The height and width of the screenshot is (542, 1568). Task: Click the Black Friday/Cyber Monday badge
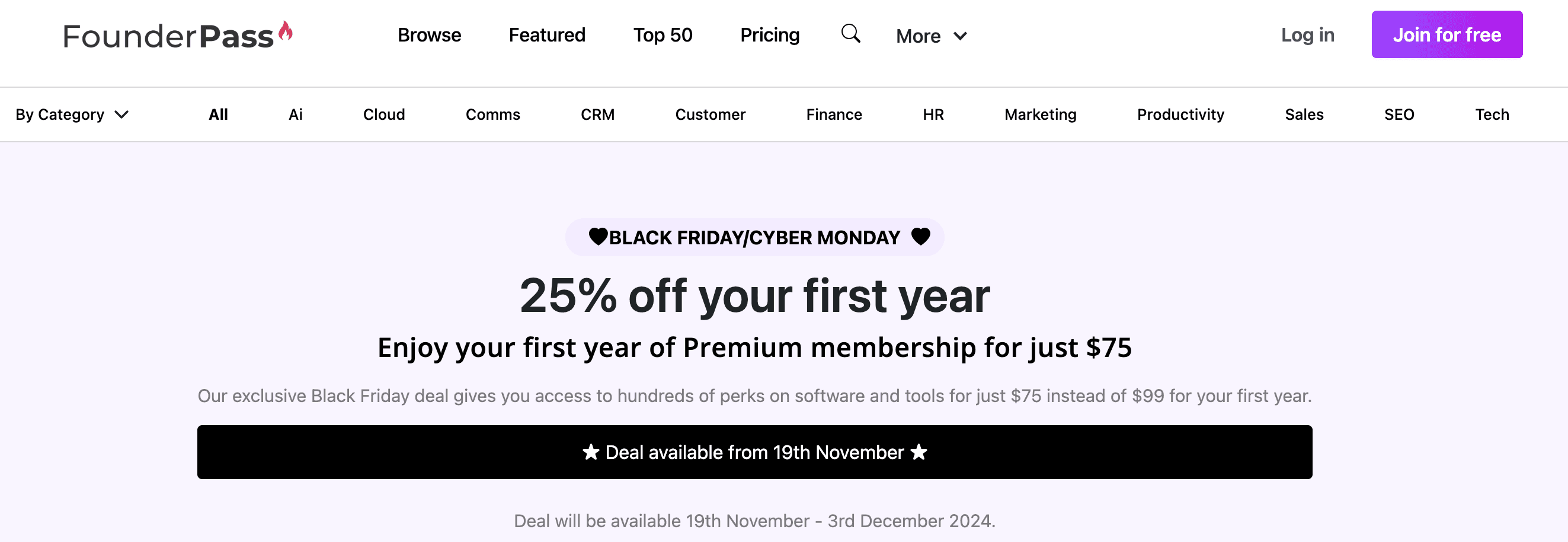pyautogui.click(x=754, y=238)
